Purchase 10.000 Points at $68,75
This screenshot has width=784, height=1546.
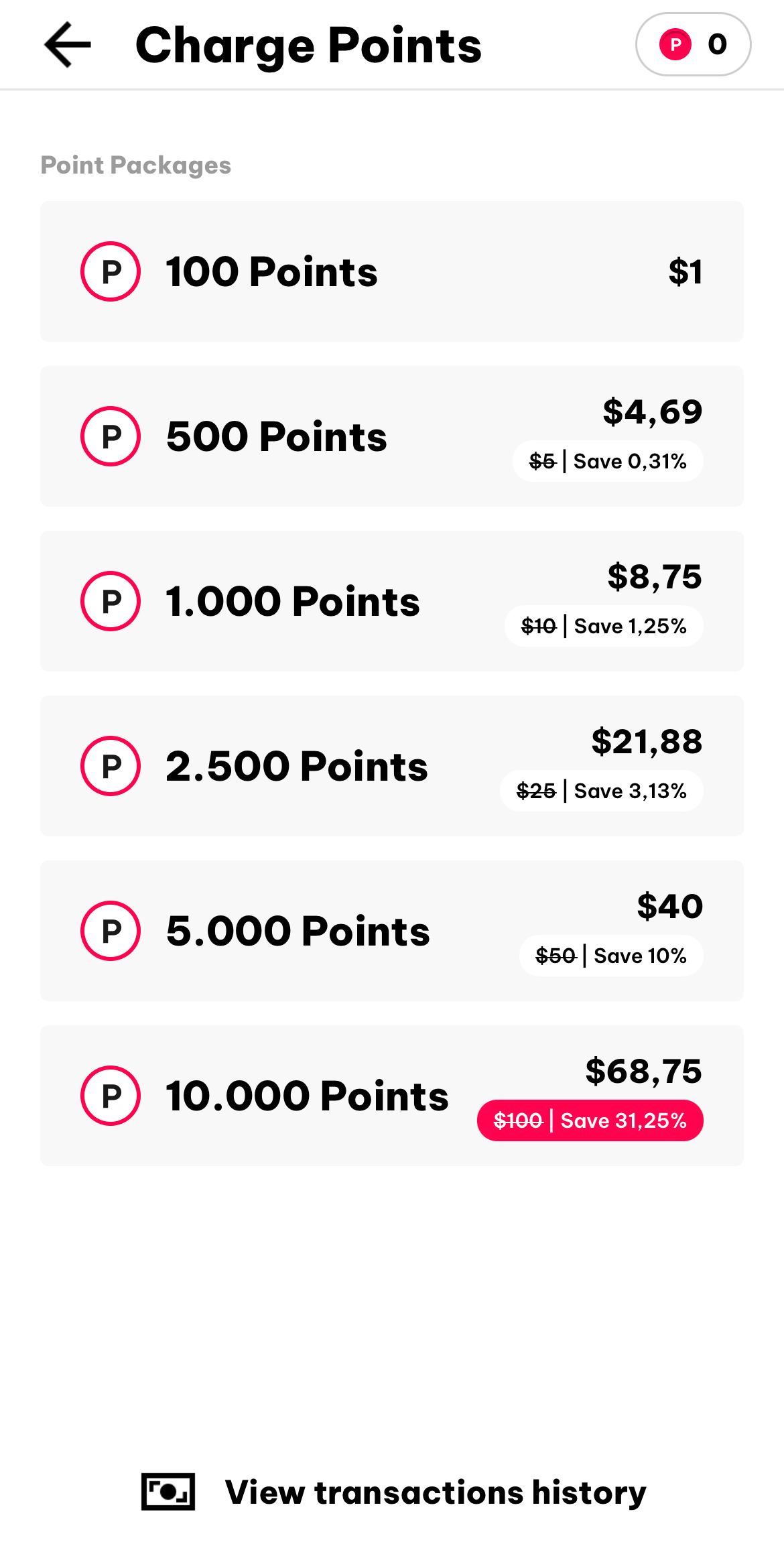click(x=643, y=1071)
